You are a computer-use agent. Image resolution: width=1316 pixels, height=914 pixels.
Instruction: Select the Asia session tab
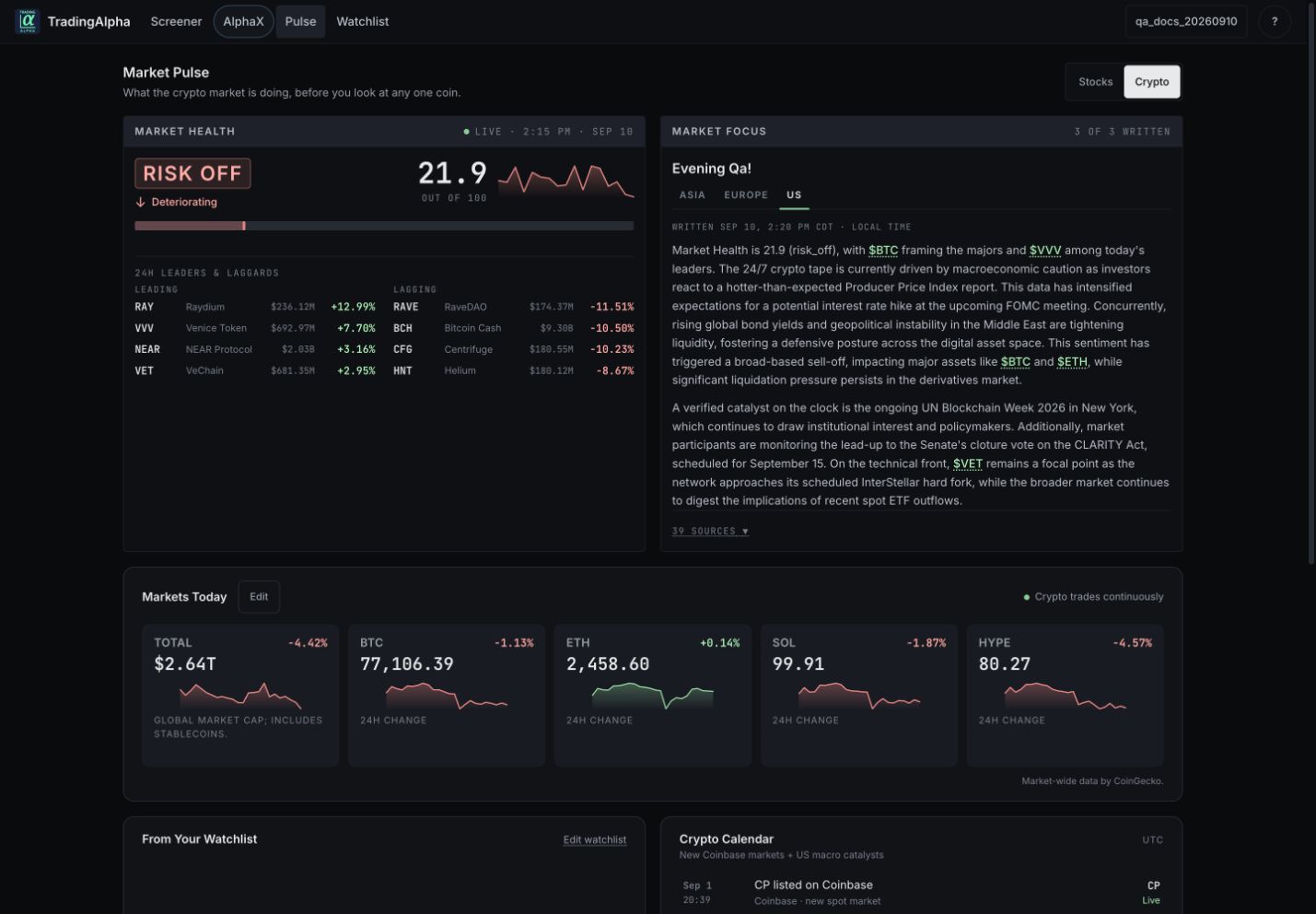(693, 195)
